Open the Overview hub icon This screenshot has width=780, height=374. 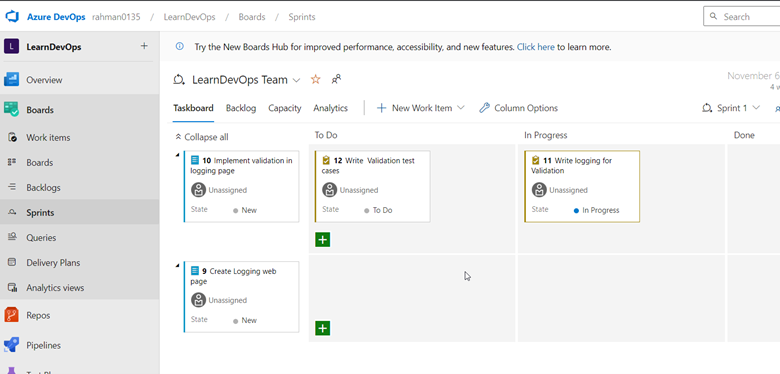point(11,80)
